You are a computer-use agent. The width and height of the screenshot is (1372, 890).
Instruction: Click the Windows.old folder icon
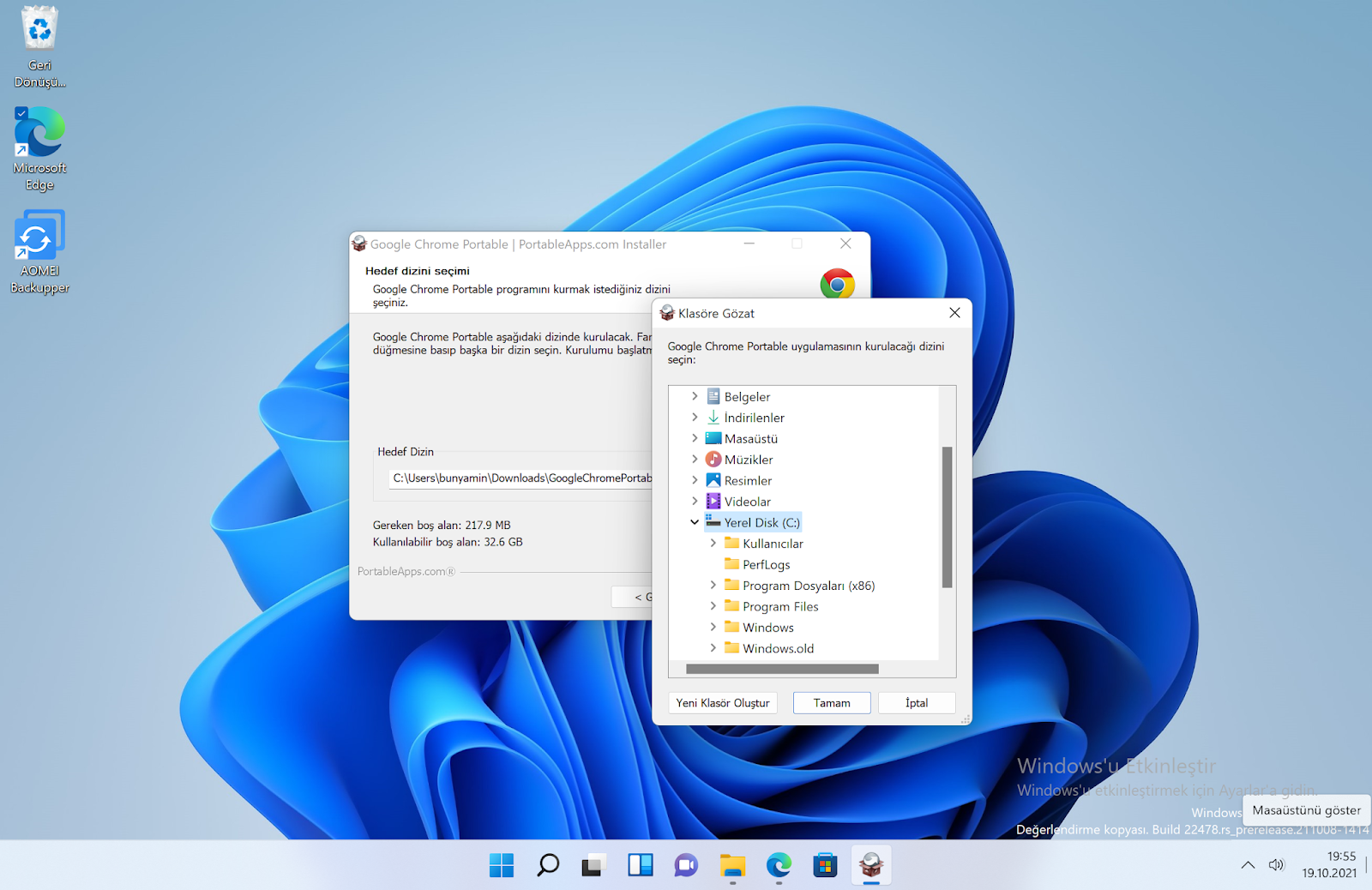click(731, 648)
